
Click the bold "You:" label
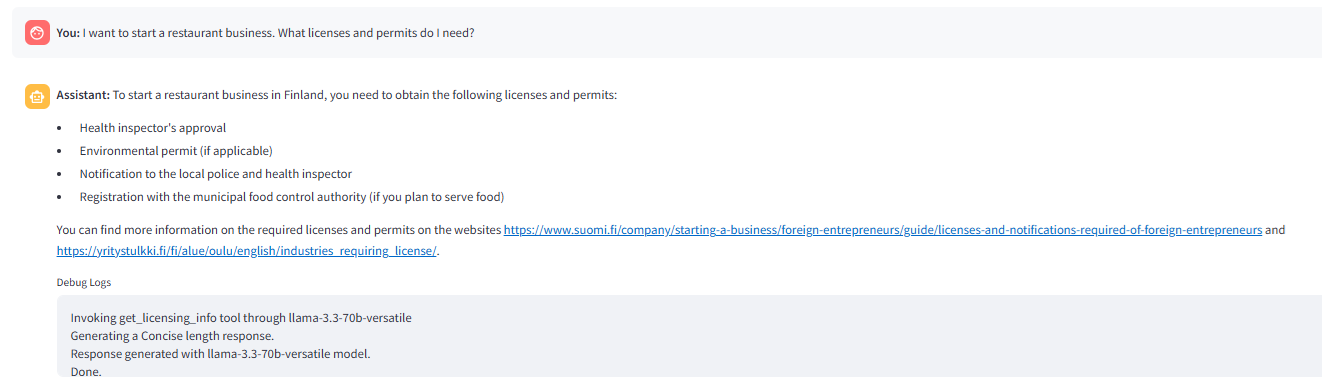[68, 33]
